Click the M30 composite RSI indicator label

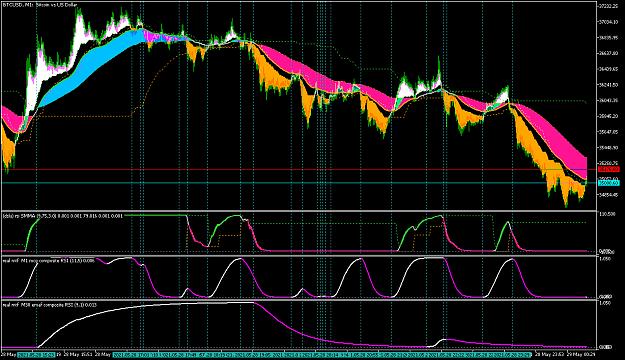pos(49,305)
